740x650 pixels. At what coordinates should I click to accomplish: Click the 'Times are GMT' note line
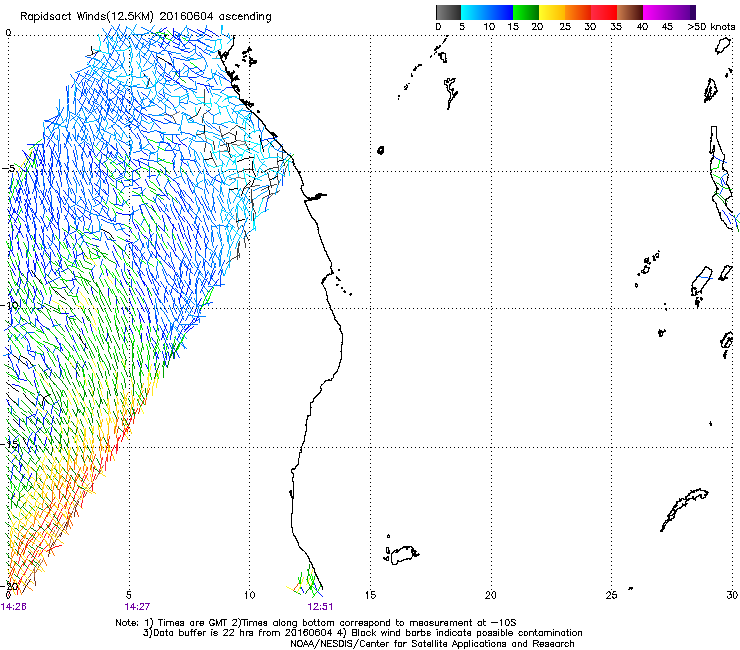coord(316,623)
